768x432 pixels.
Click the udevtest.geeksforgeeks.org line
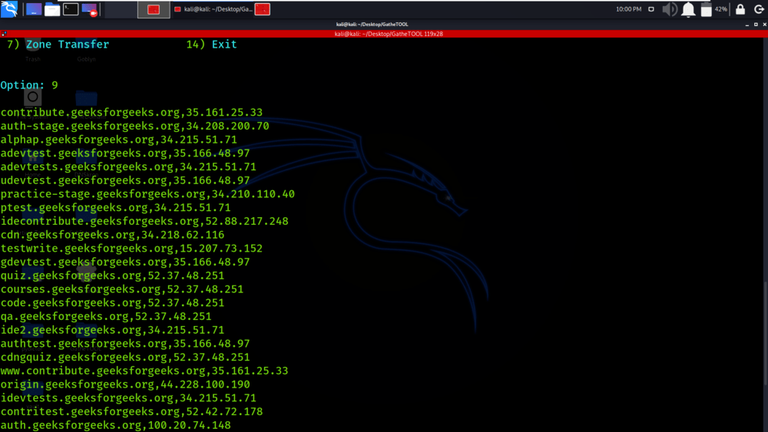pos(125,180)
